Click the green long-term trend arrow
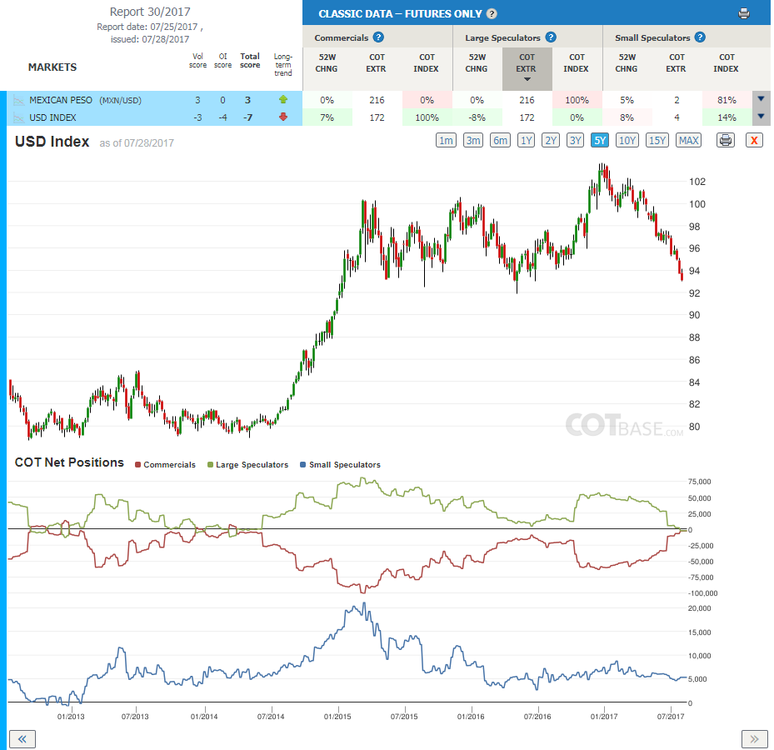 [x=283, y=100]
